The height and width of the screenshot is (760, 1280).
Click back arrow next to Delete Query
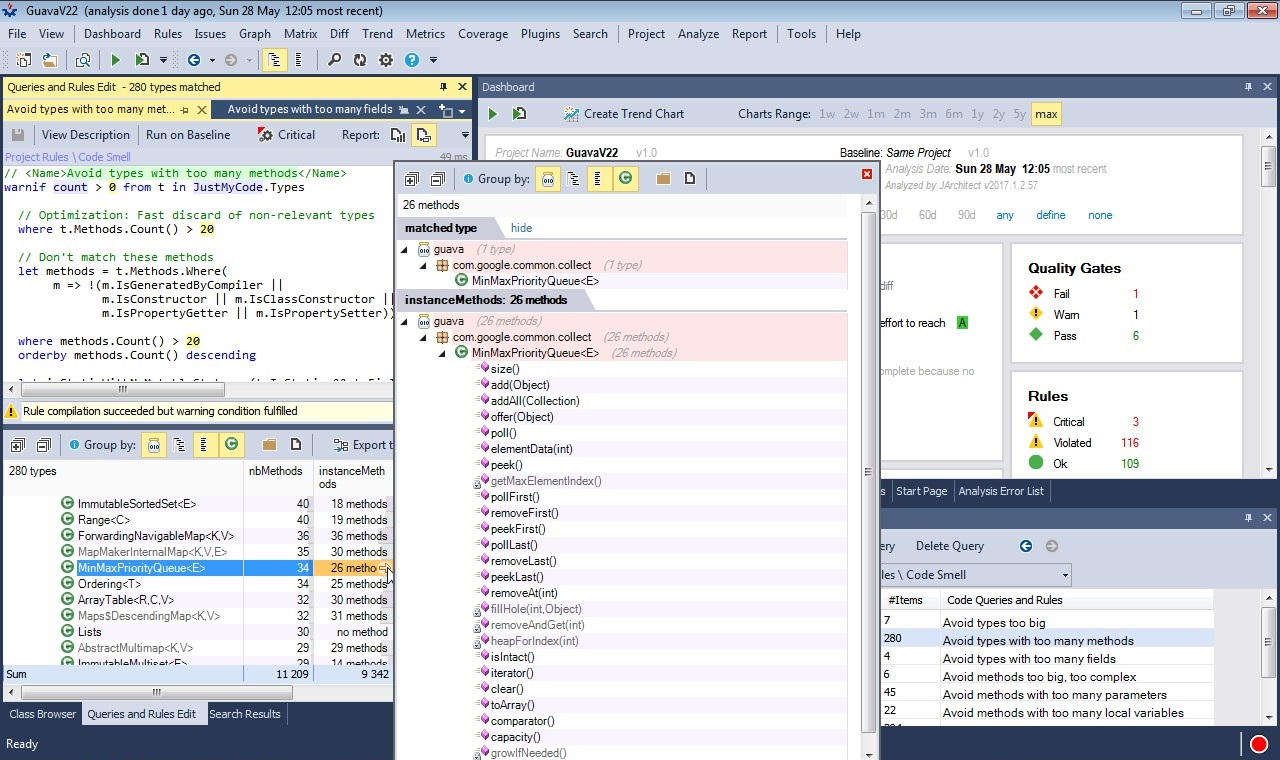click(1026, 546)
